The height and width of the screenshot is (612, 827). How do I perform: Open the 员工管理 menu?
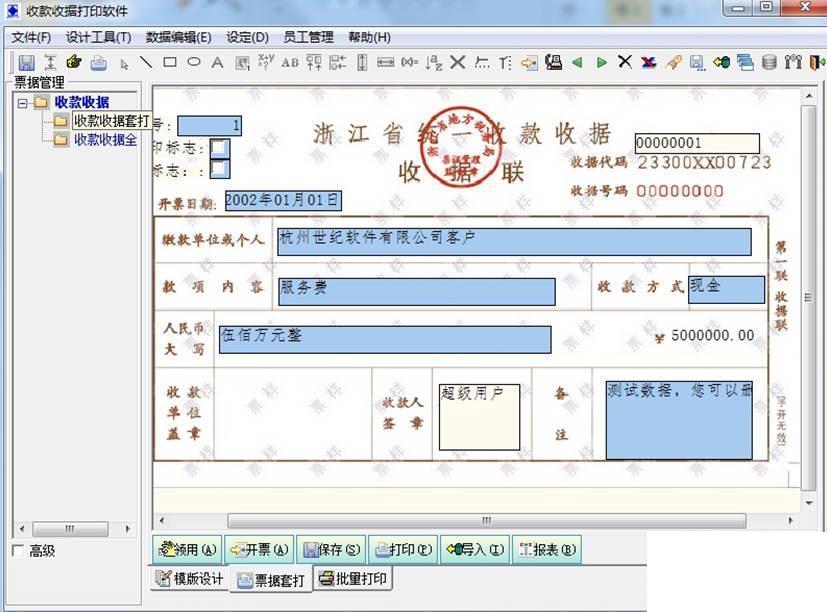[308, 37]
